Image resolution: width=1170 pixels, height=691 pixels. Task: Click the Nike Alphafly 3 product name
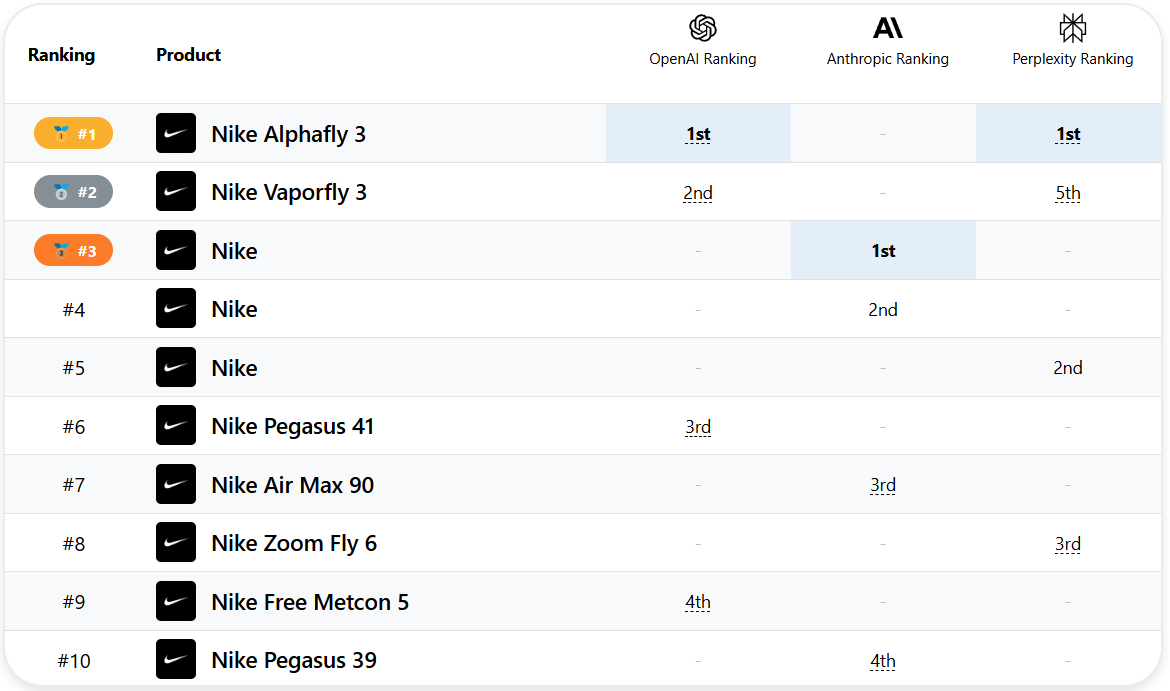pyautogui.click(x=289, y=134)
